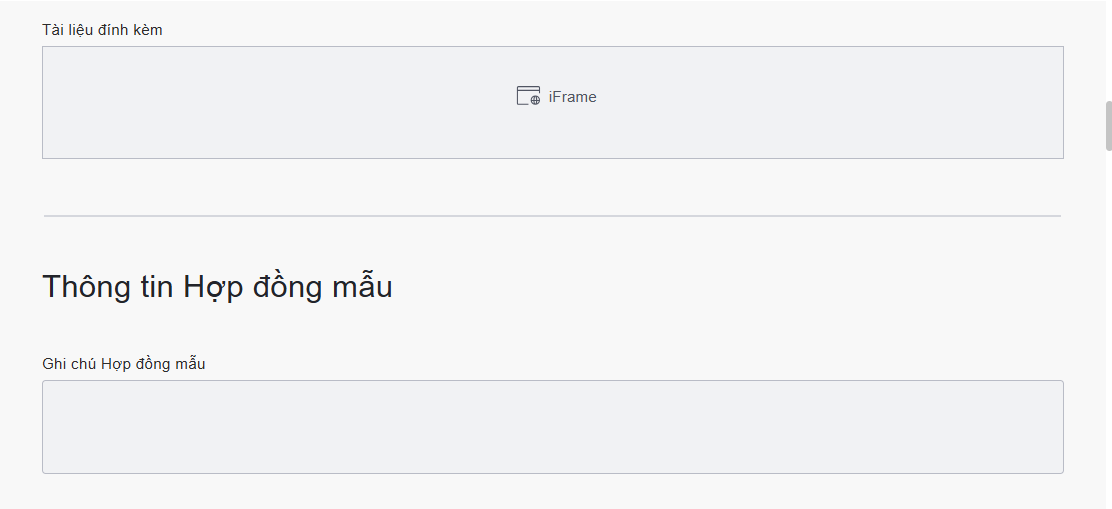Image resolution: width=1112 pixels, height=509 pixels.
Task: Click the bottom-right corner of the notes field
Action: pyautogui.click(x=1060, y=470)
